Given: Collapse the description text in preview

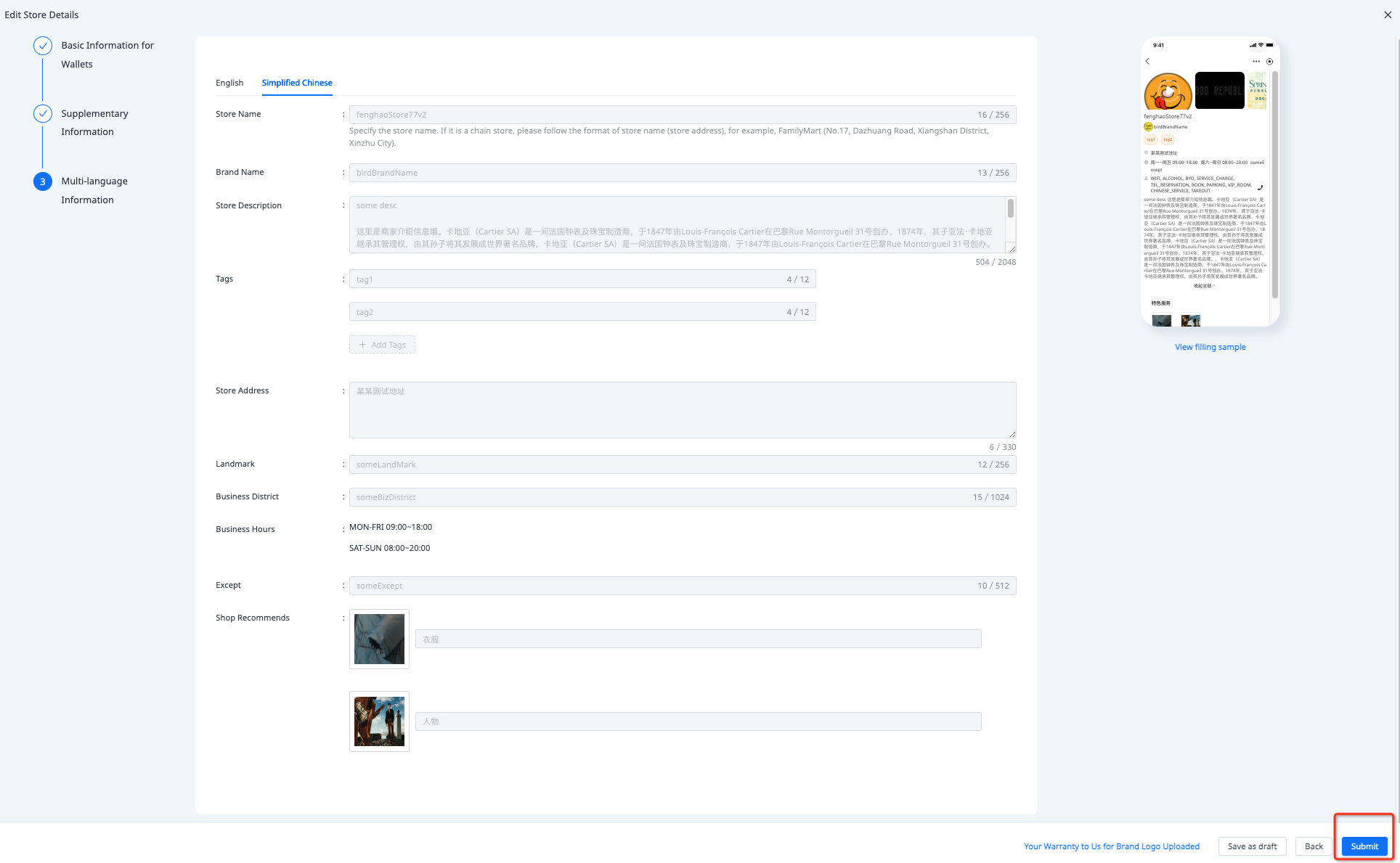Looking at the screenshot, I should (1204, 286).
